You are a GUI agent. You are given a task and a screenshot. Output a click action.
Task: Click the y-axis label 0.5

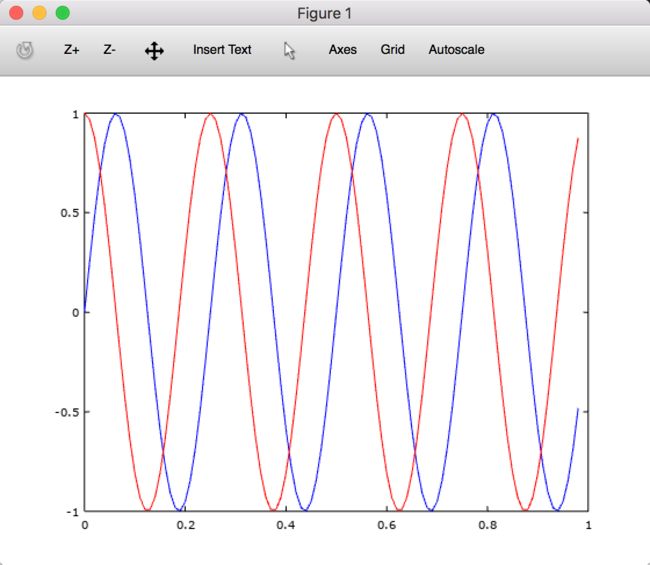[x=70, y=213]
